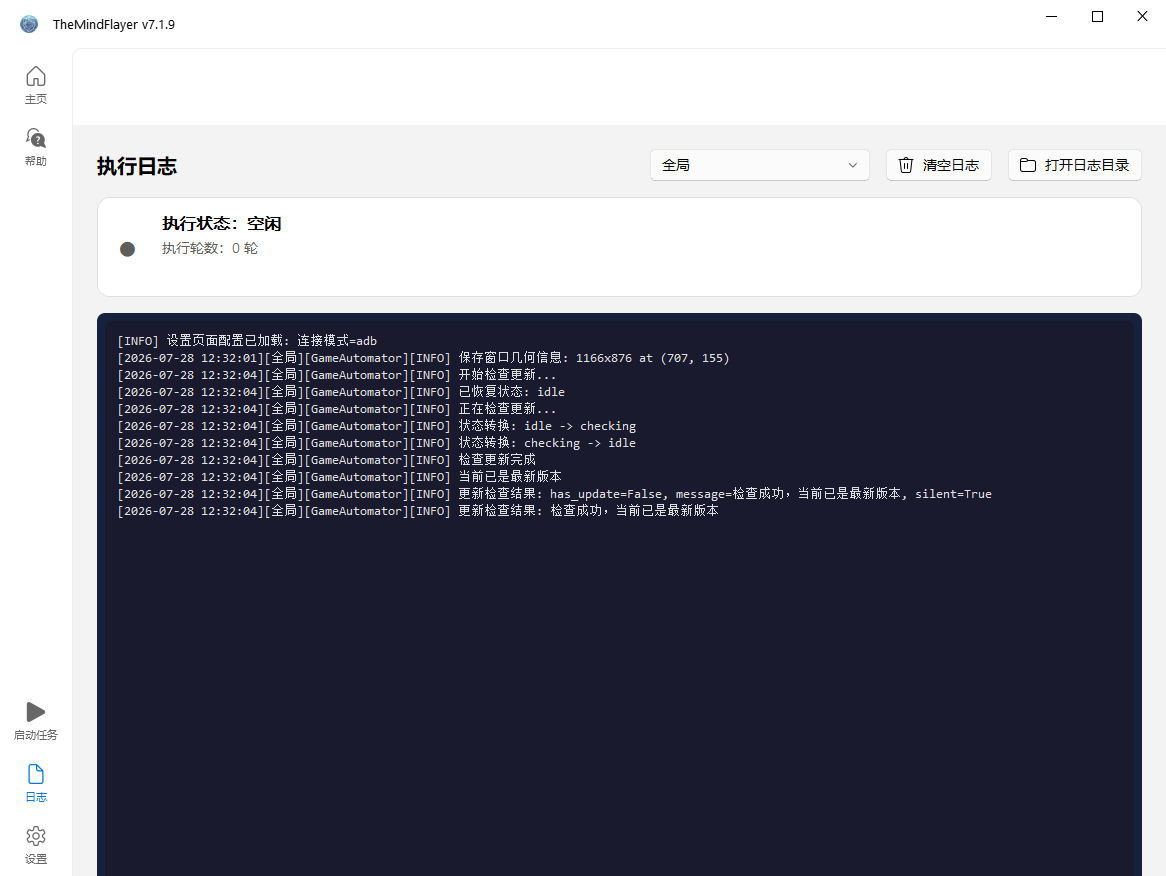This screenshot has width=1166, height=876.
Task: Click log line idle -> checking
Action: click(x=376, y=426)
